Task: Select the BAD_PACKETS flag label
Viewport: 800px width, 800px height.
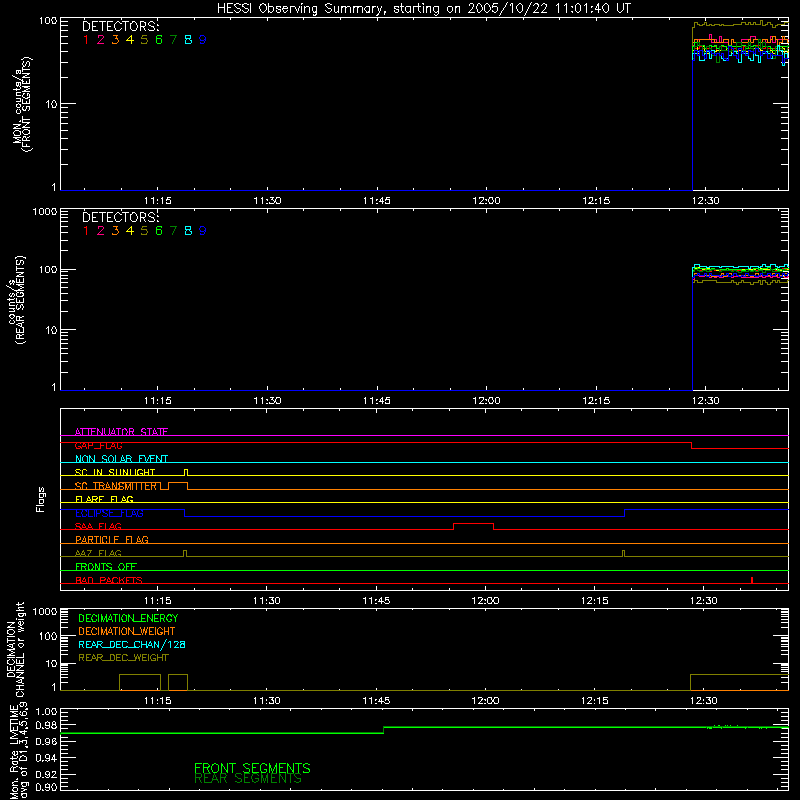Action: (109, 580)
